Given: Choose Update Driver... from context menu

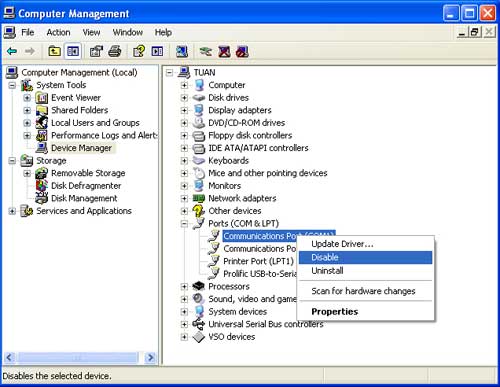Looking at the screenshot, I should (x=365, y=244).
